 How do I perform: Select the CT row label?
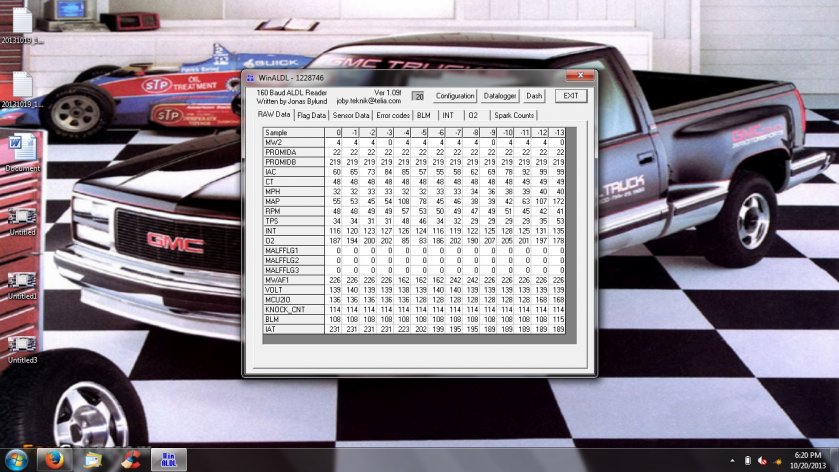click(293, 181)
